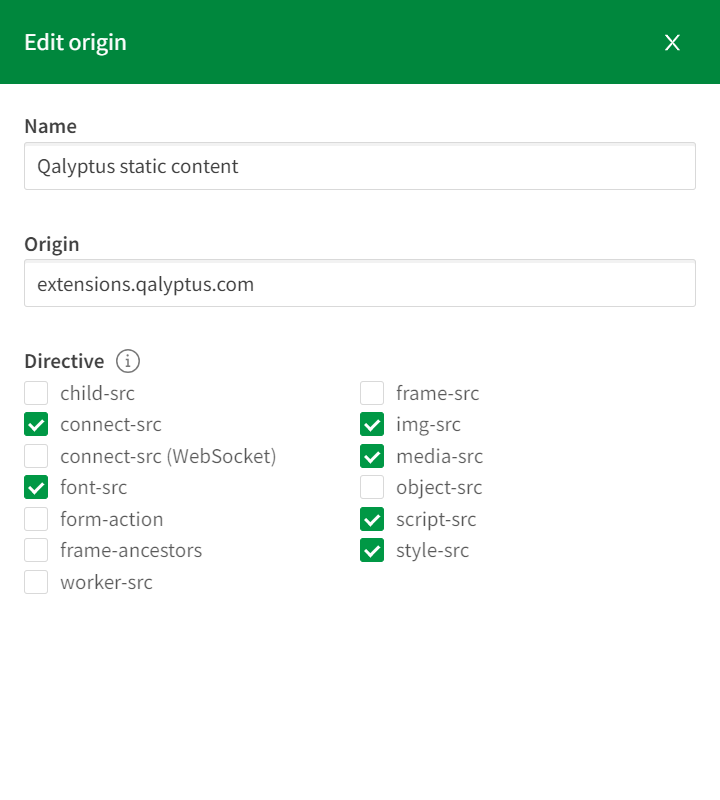
Task: Close the Edit origin dialog
Action: click(x=672, y=42)
